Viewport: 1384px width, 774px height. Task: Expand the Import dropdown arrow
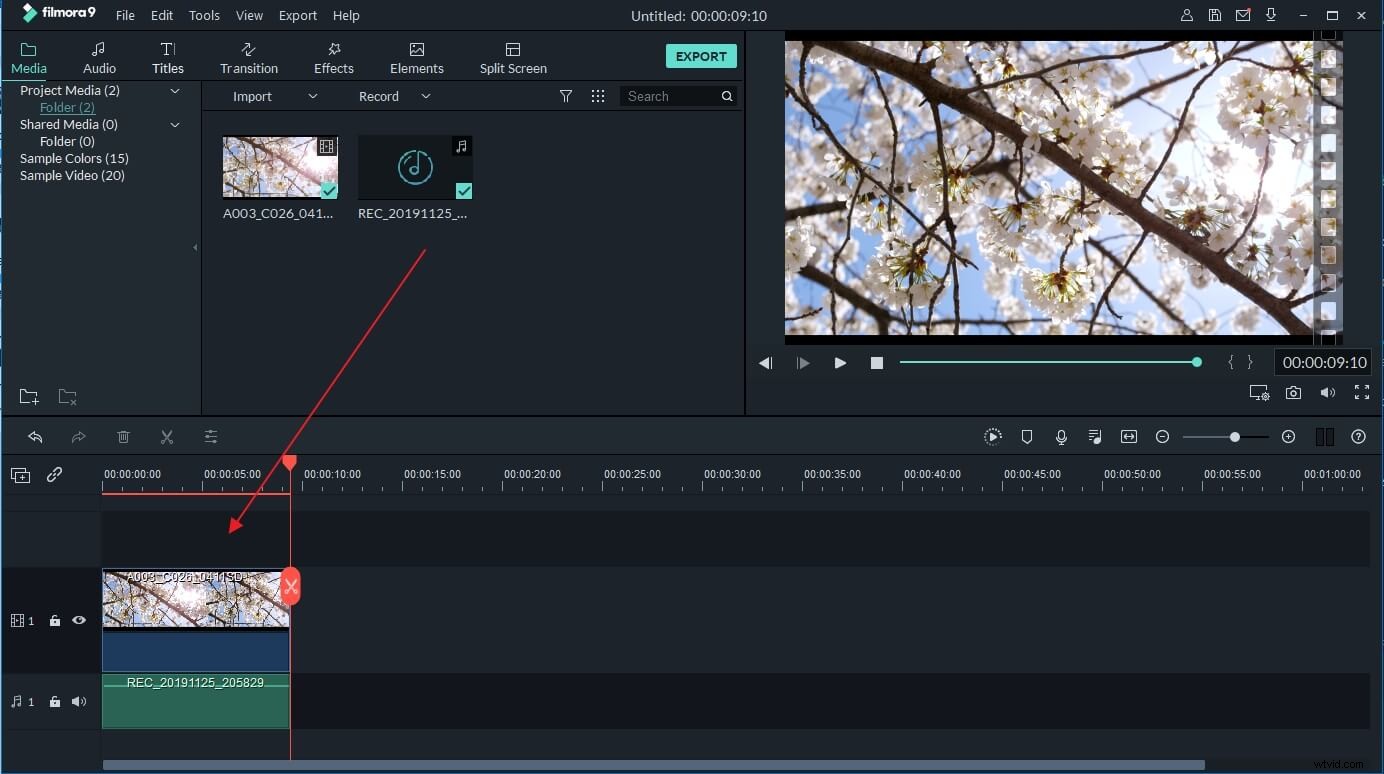pos(312,96)
